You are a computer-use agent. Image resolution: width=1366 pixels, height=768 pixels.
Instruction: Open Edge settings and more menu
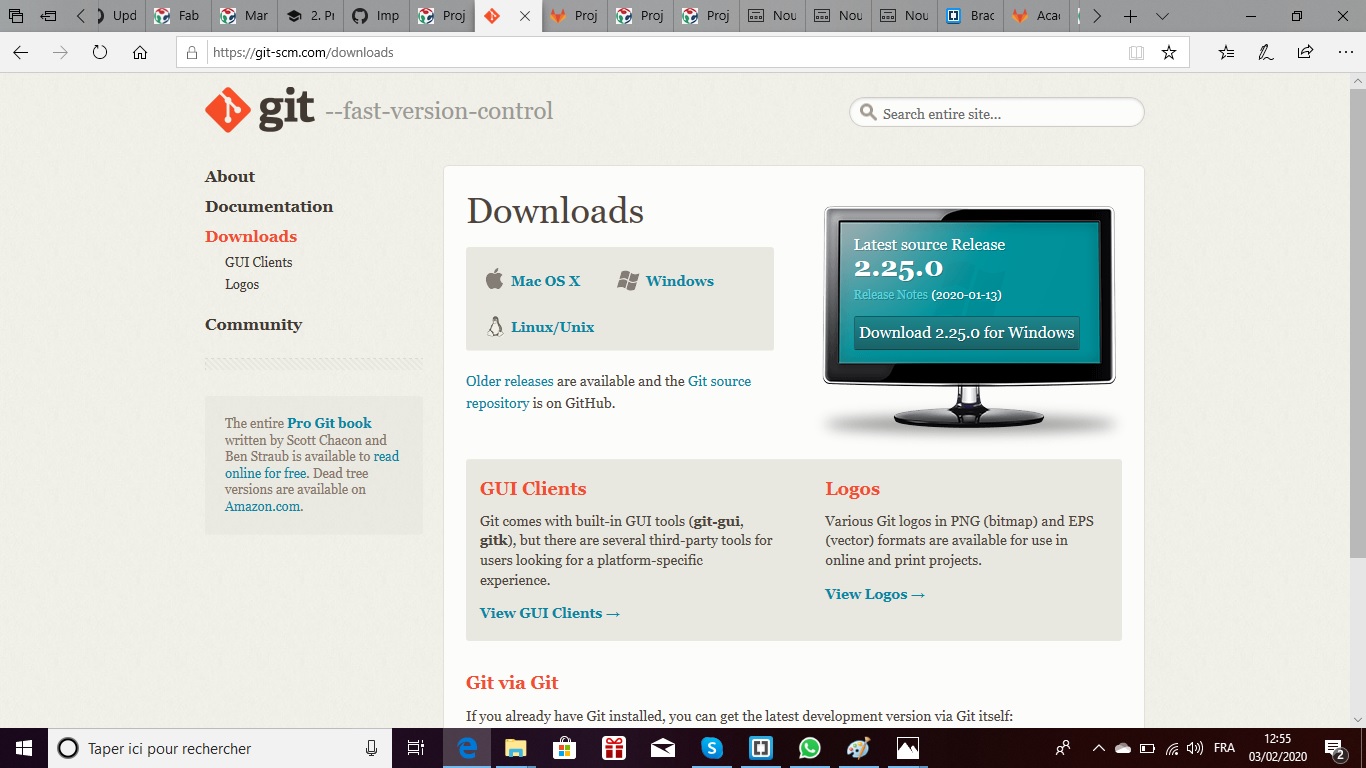point(1345,52)
